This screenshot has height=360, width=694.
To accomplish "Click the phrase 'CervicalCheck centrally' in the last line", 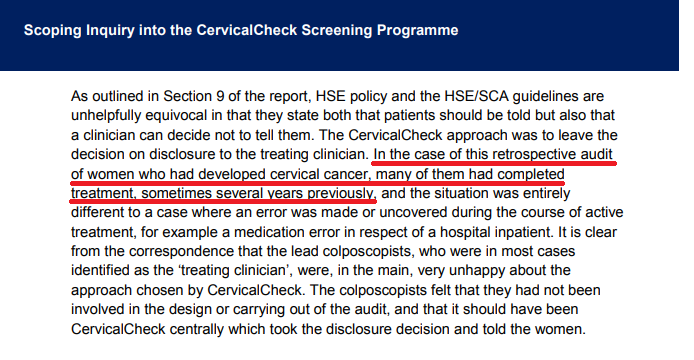I will point(148,329).
